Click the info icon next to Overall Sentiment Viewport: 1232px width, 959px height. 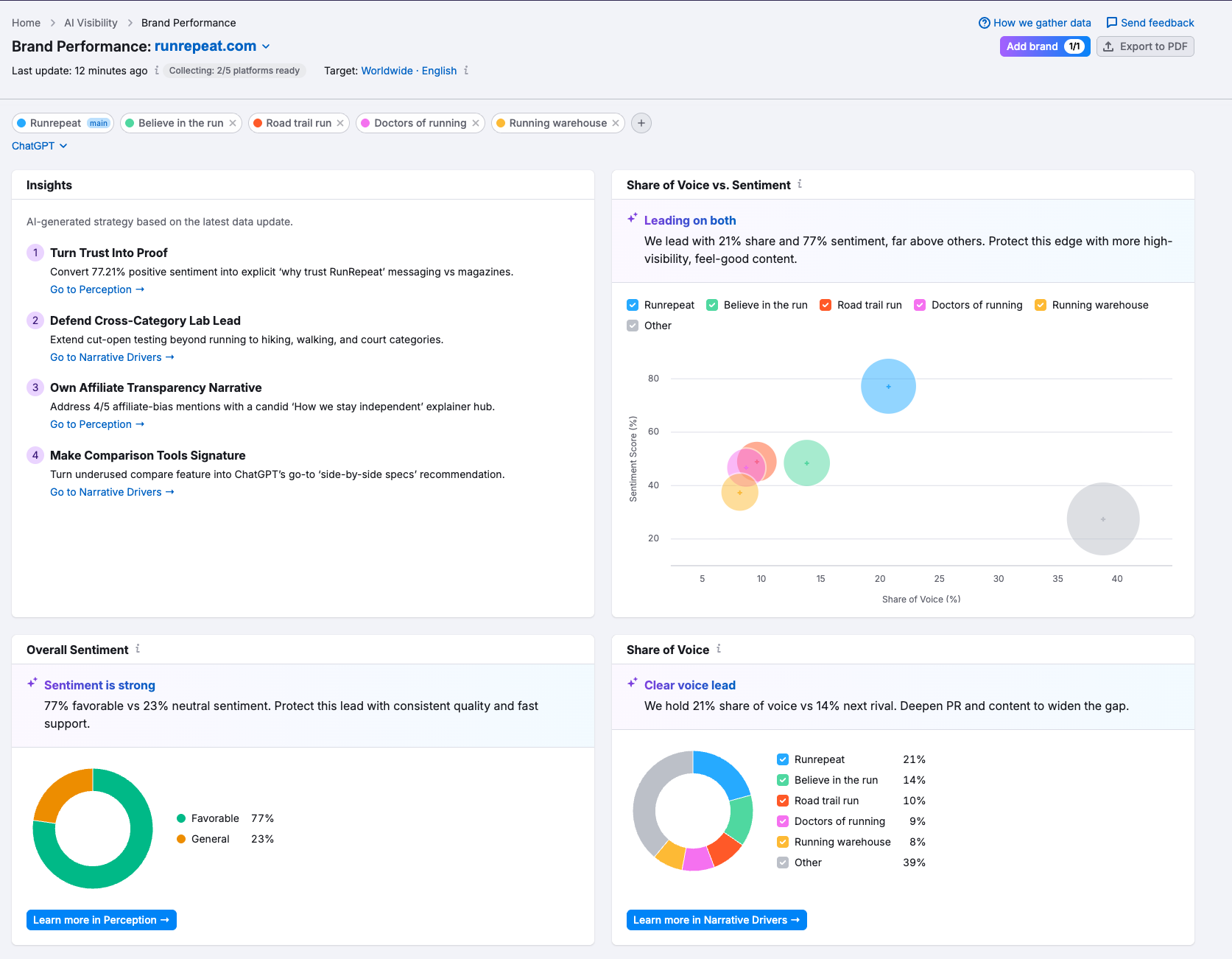coord(138,650)
